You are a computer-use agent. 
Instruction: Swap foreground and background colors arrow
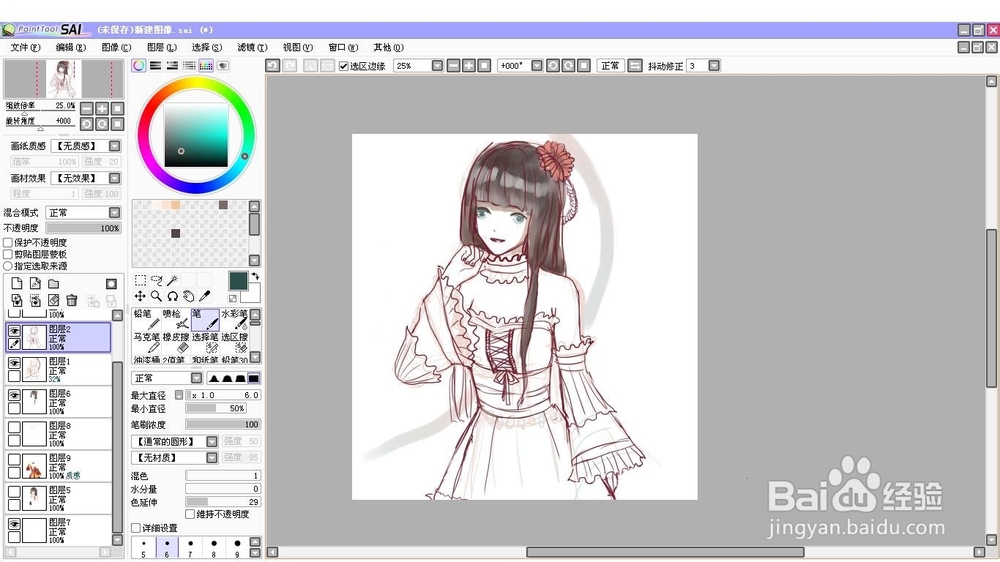tap(255, 276)
